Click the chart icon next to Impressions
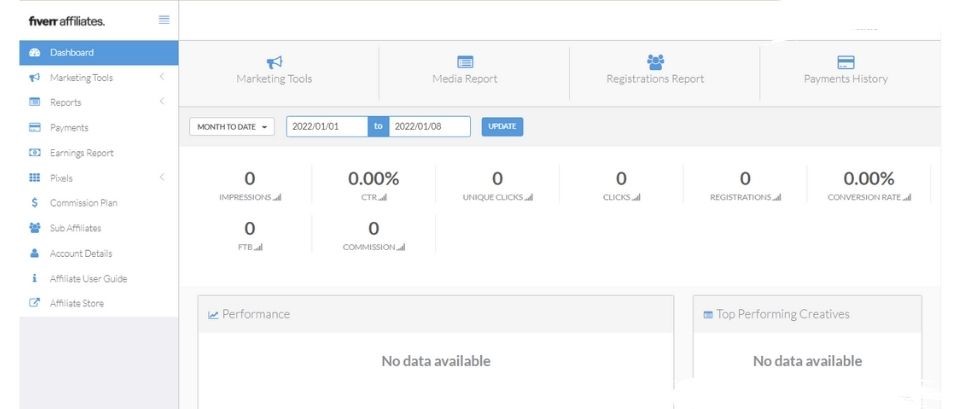Viewport: 959px width, 409px height. coord(277,198)
